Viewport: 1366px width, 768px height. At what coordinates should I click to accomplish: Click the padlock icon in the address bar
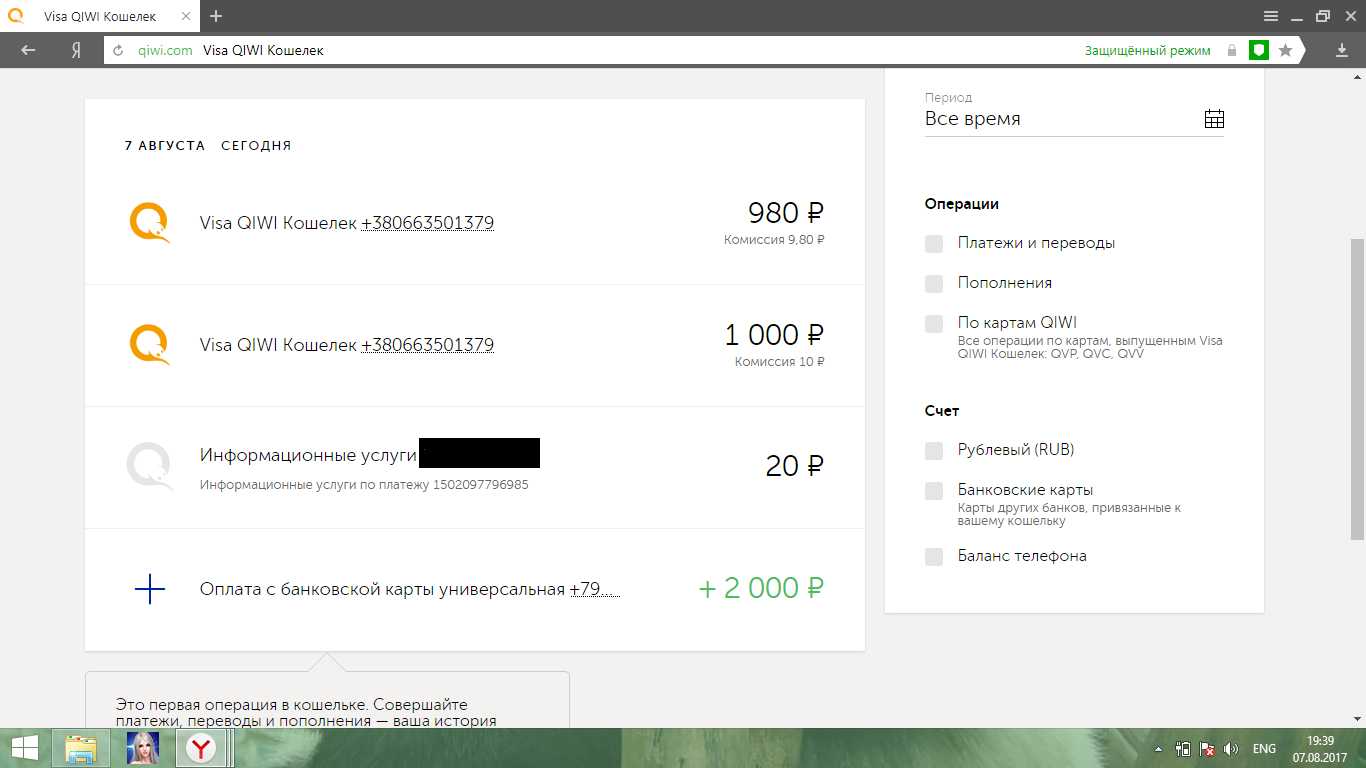tap(1232, 50)
